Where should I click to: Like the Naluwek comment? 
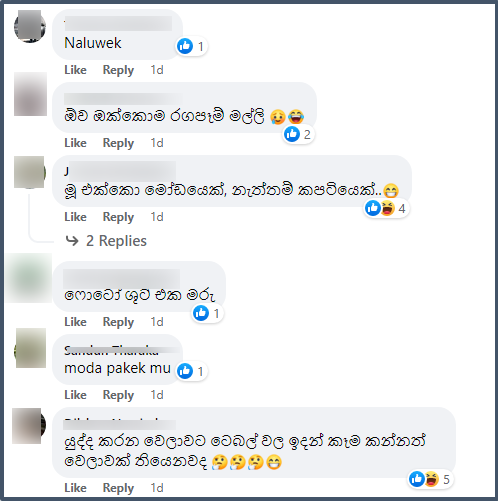pyautogui.click(x=75, y=70)
